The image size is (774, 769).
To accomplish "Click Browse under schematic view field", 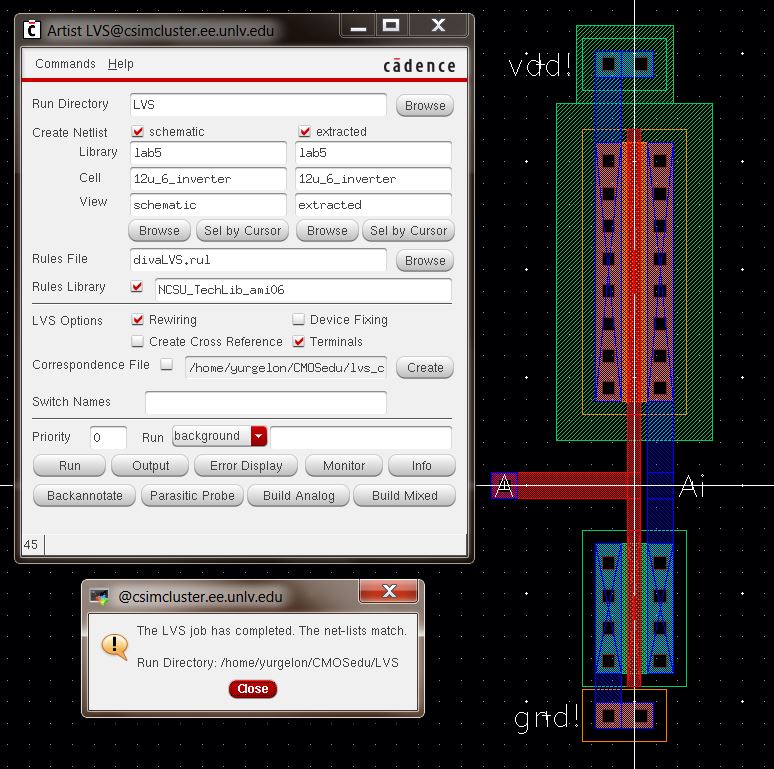I will pos(159,231).
